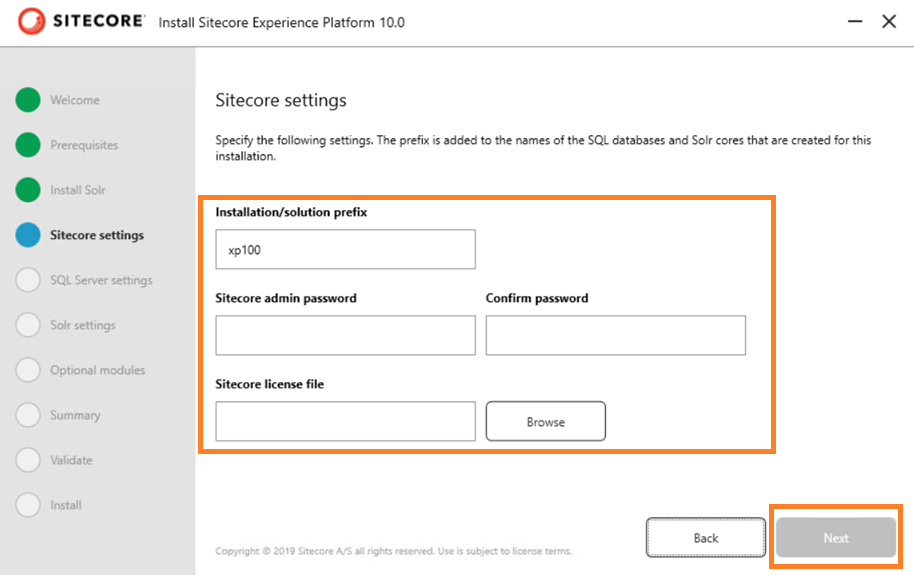Click the Confirm password label
Image resolution: width=914 pixels, height=575 pixels.
tap(537, 298)
